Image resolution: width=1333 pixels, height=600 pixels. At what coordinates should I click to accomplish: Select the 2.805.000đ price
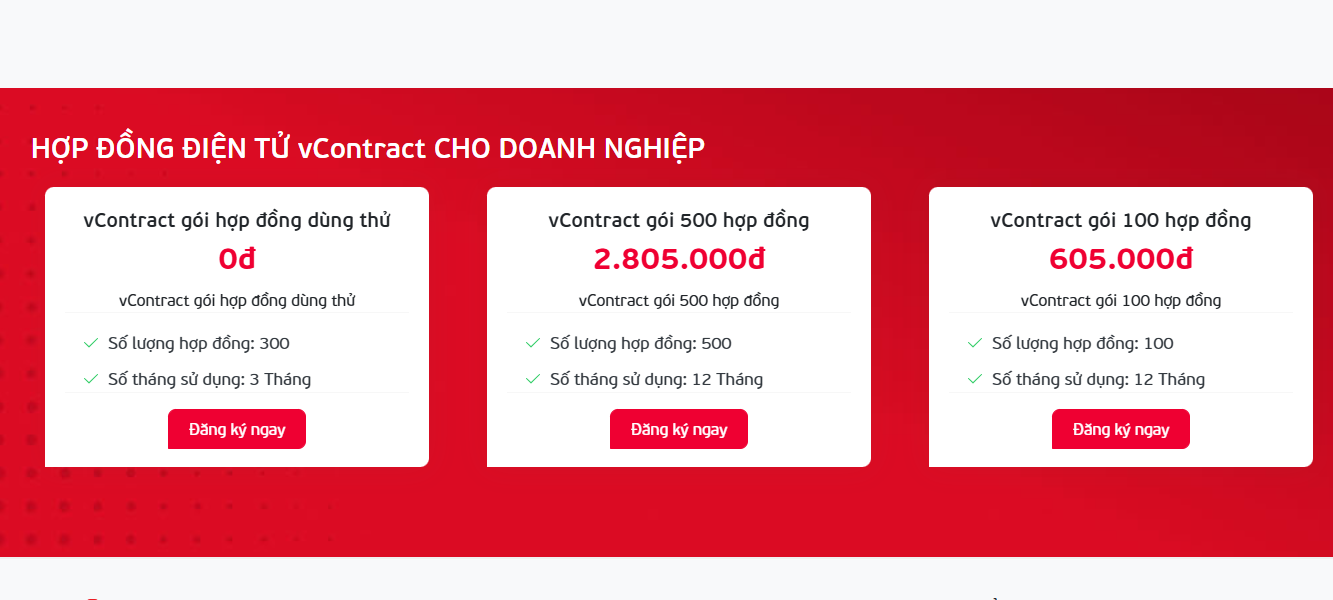(x=679, y=259)
